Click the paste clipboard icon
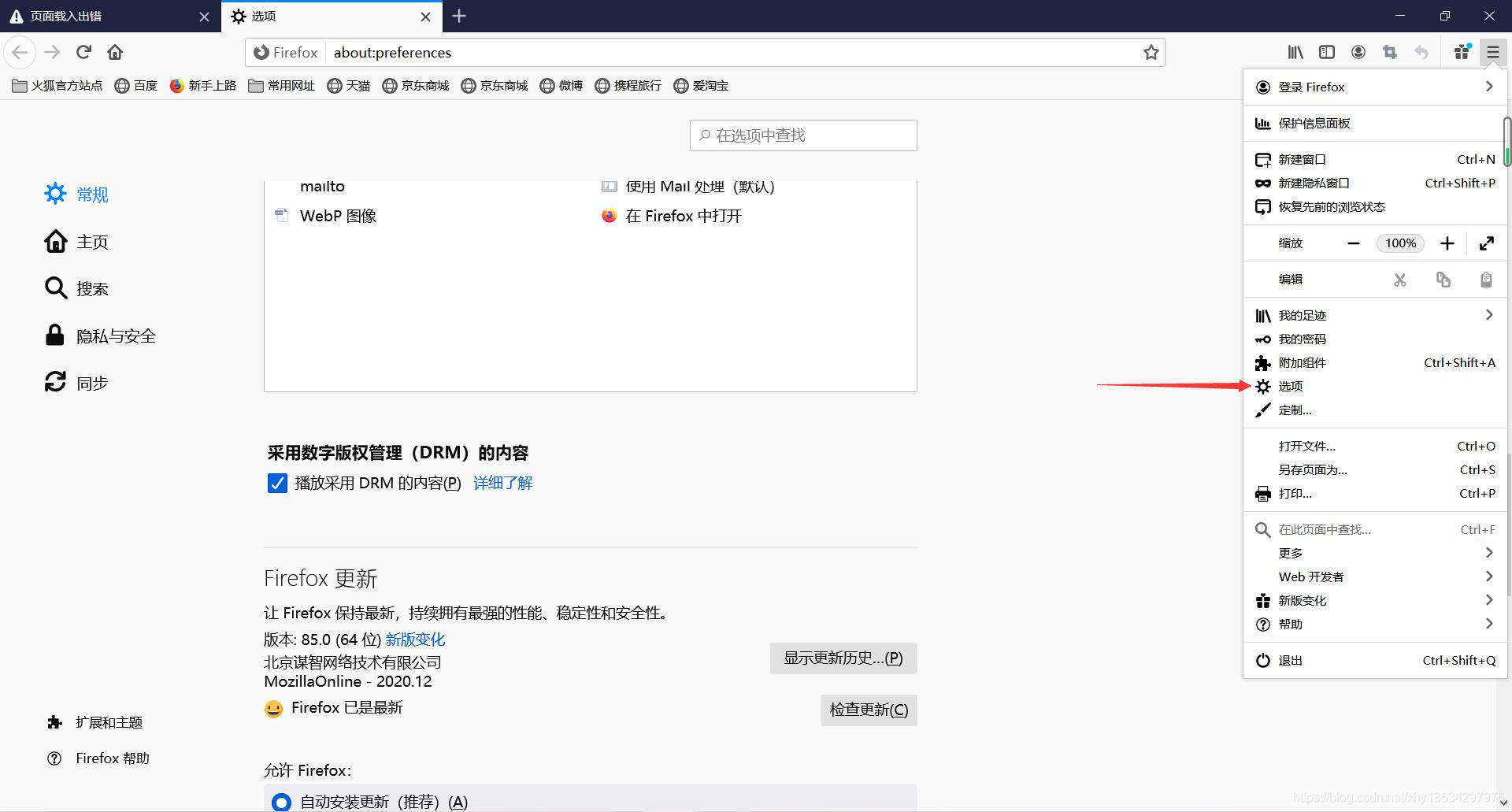 (x=1486, y=280)
